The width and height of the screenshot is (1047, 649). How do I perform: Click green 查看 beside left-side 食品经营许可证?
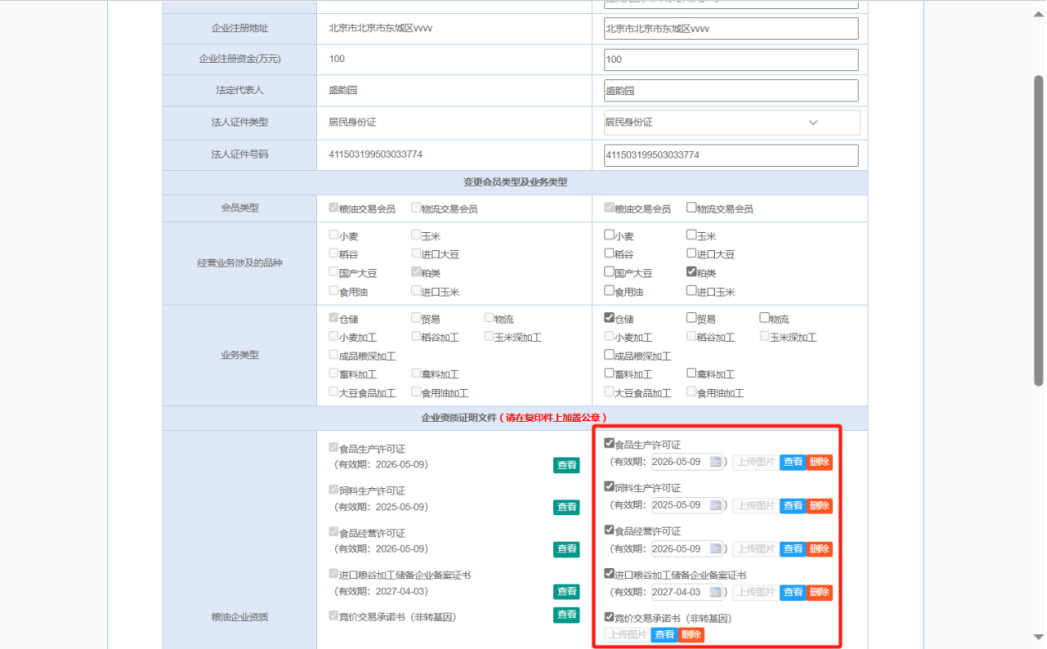pyautogui.click(x=567, y=549)
